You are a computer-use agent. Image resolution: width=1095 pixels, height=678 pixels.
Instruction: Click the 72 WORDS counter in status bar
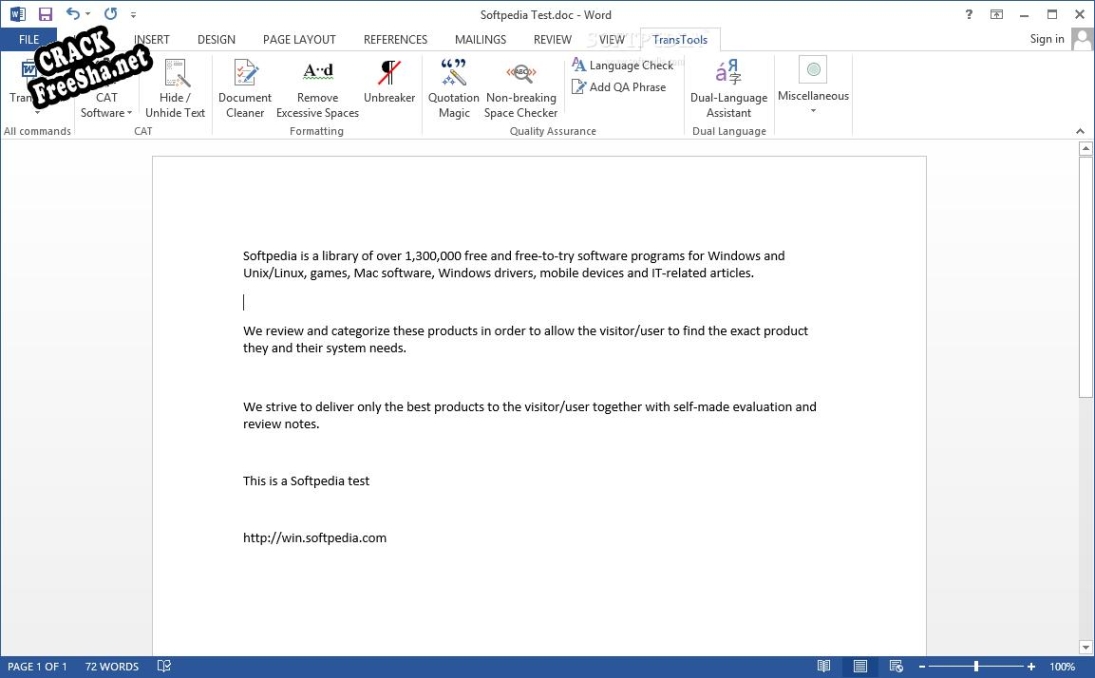click(x=112, y=667)
